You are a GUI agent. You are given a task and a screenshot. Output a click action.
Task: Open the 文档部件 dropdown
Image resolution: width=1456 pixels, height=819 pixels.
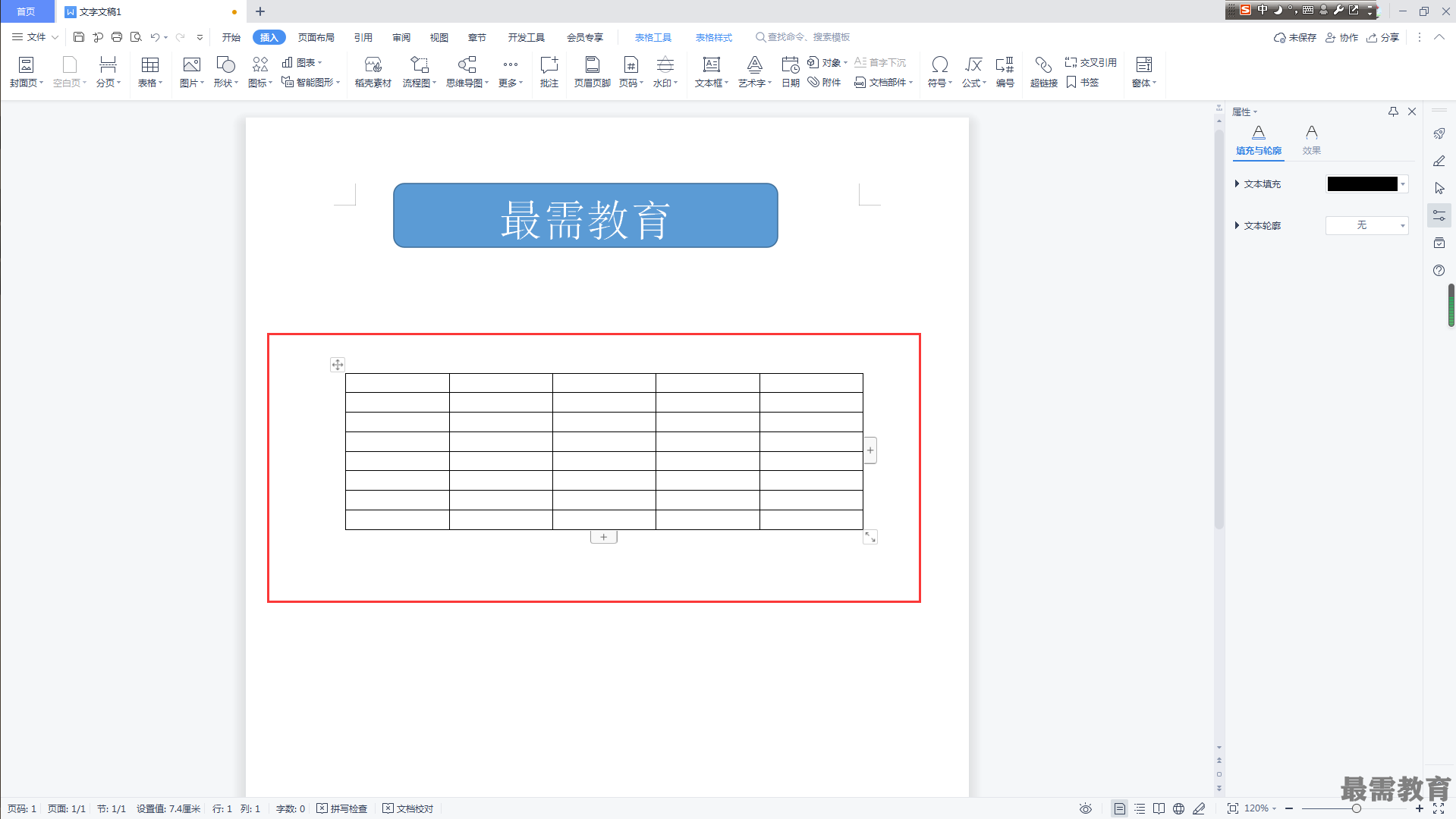[x=883, y=82]
